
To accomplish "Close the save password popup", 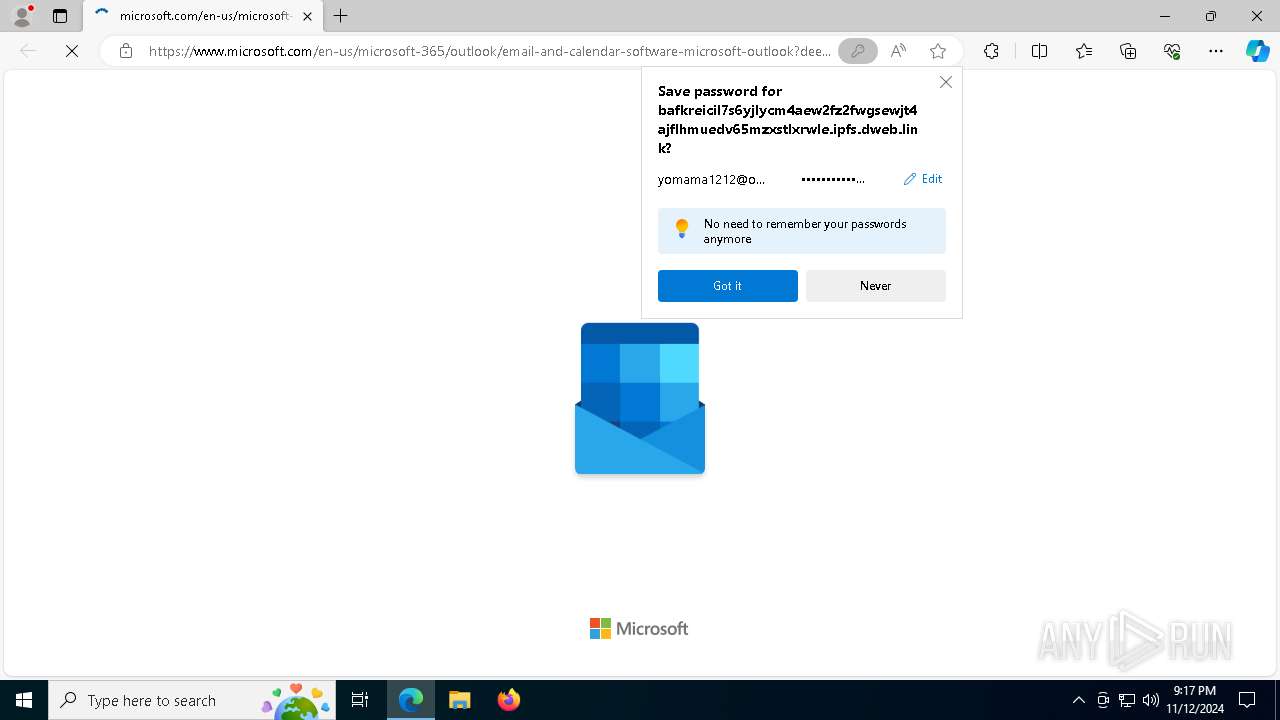I will 945,82.
